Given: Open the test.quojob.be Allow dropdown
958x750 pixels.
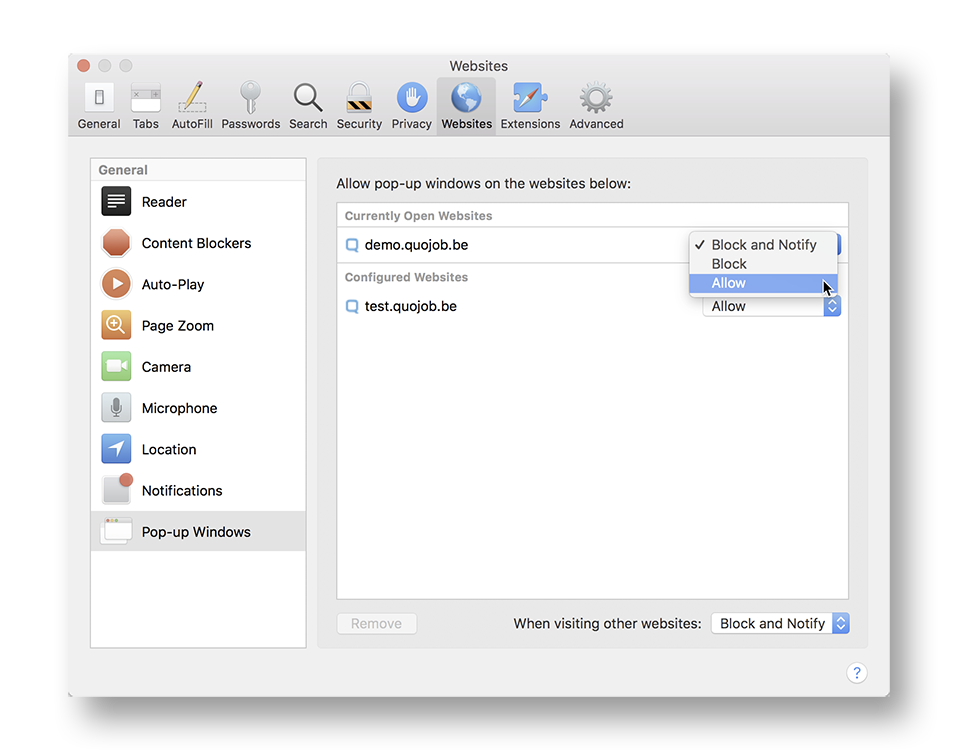Looking at the screenshot, I should click(x=772, y=306).
